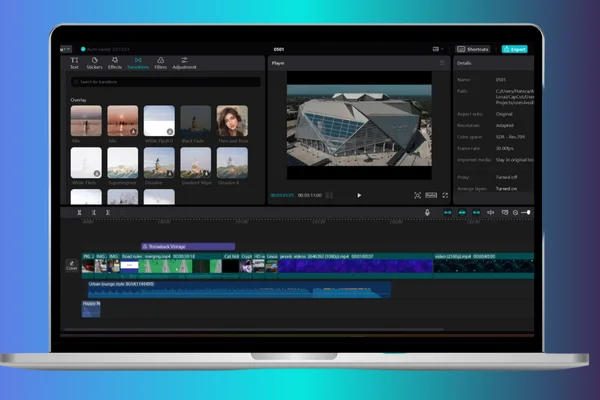
Task: Select the Split tool in timeline toolbar
Action: (79, 212)
